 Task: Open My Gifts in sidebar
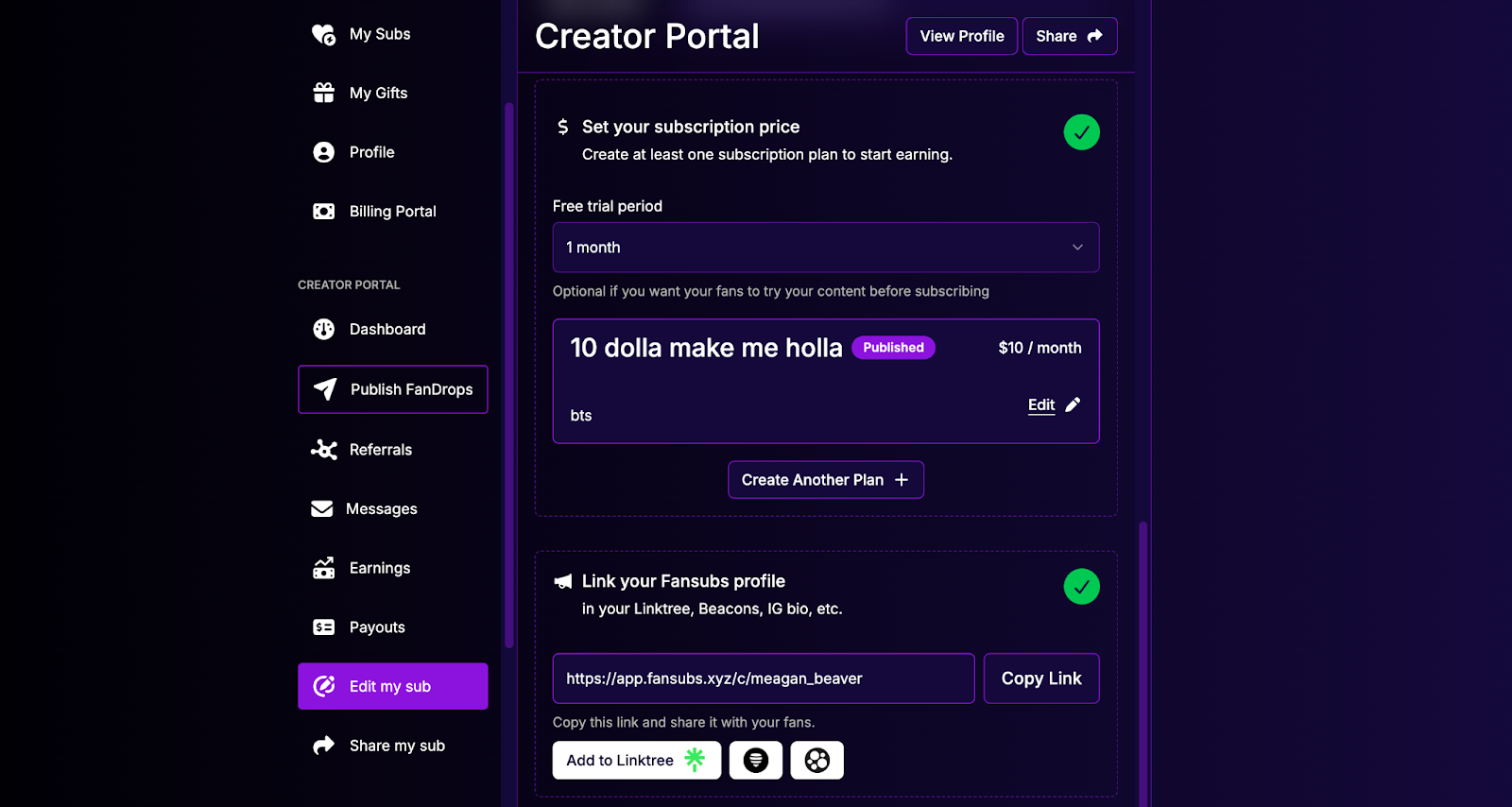point(378,93)
